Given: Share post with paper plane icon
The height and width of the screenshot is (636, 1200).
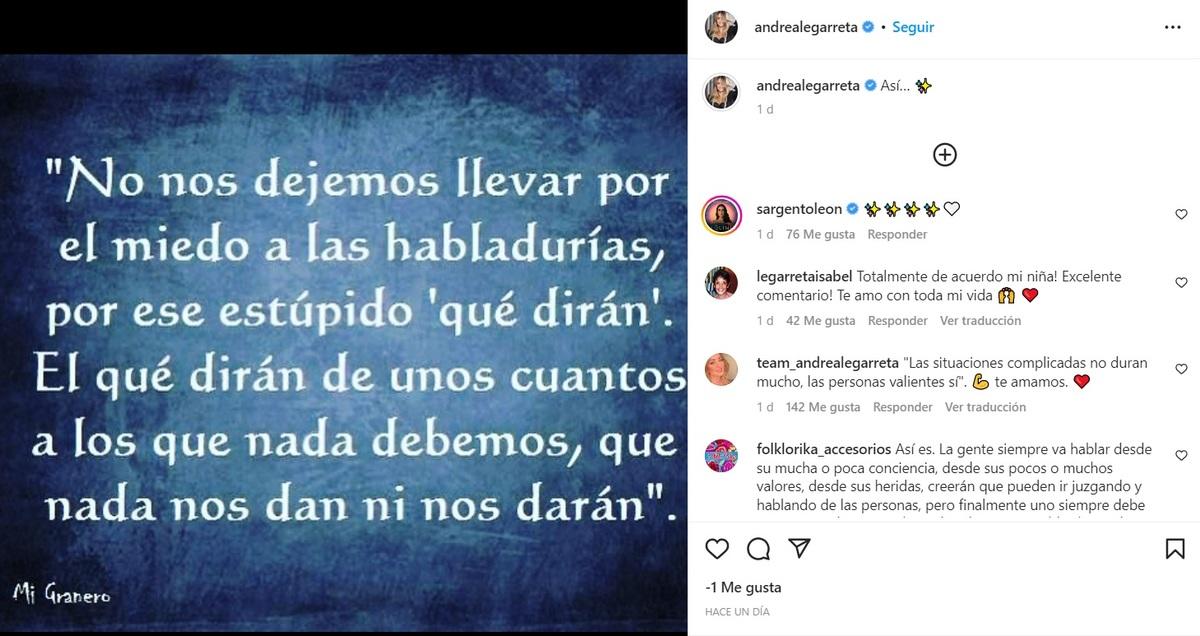Looking at the screenshot, I should 799,548.
